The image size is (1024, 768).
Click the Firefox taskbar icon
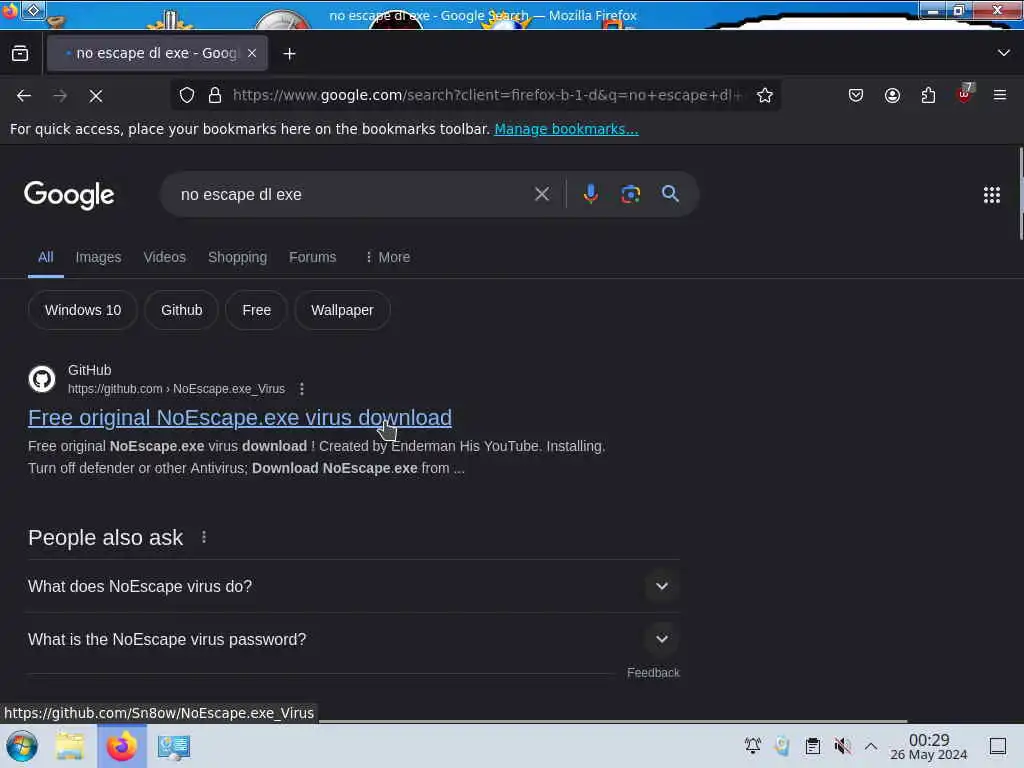(122, 746)
